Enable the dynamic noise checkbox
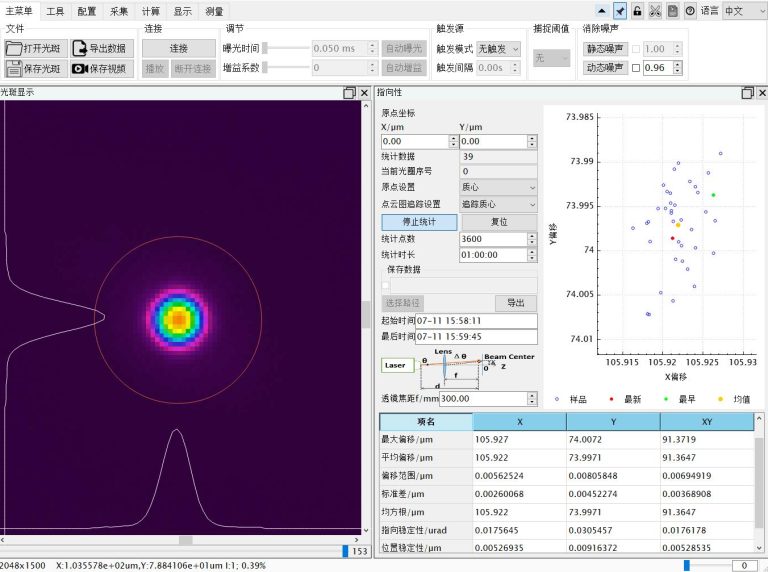Viewport: 768px width, 572px height. [636, 68]
